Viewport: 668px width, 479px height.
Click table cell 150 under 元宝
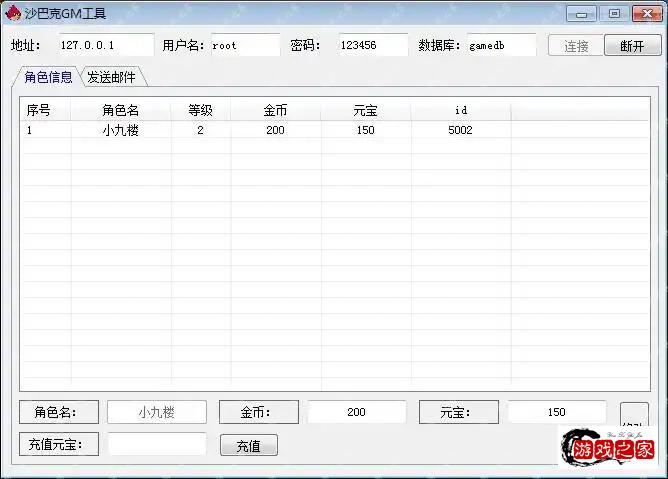pos(366,130)
